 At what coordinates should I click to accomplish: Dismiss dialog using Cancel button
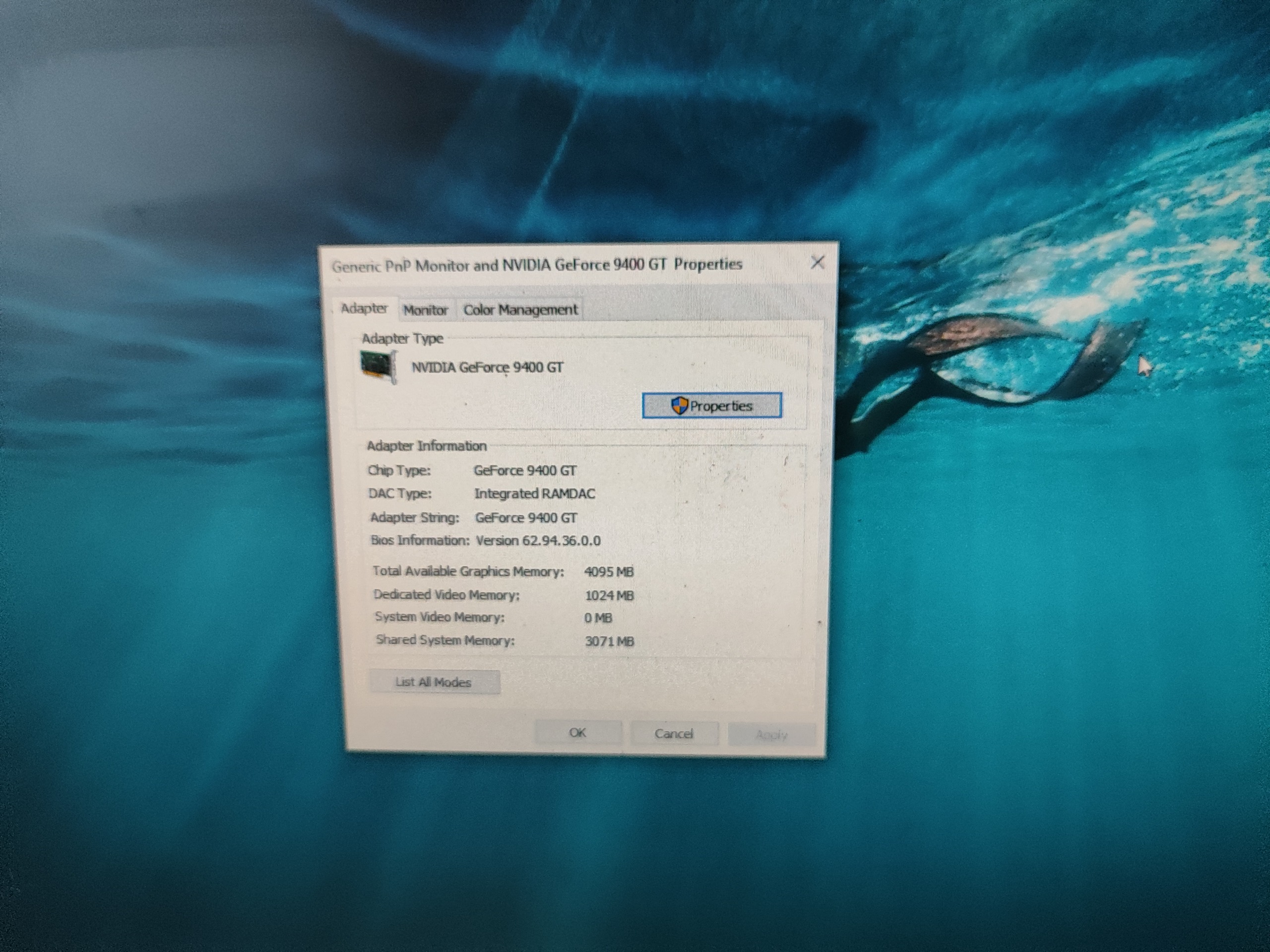(x=674, y=734)
